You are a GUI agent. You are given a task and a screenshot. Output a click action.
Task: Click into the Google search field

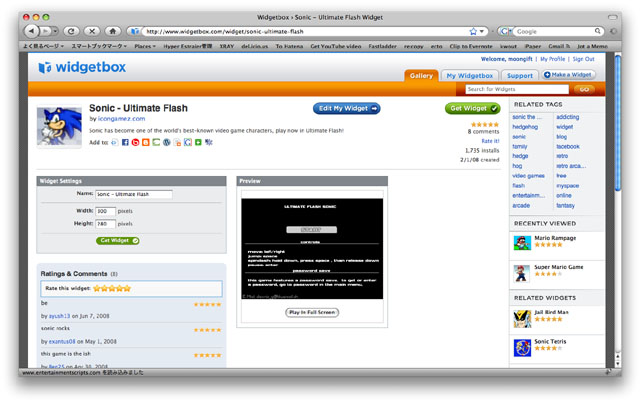554,31
